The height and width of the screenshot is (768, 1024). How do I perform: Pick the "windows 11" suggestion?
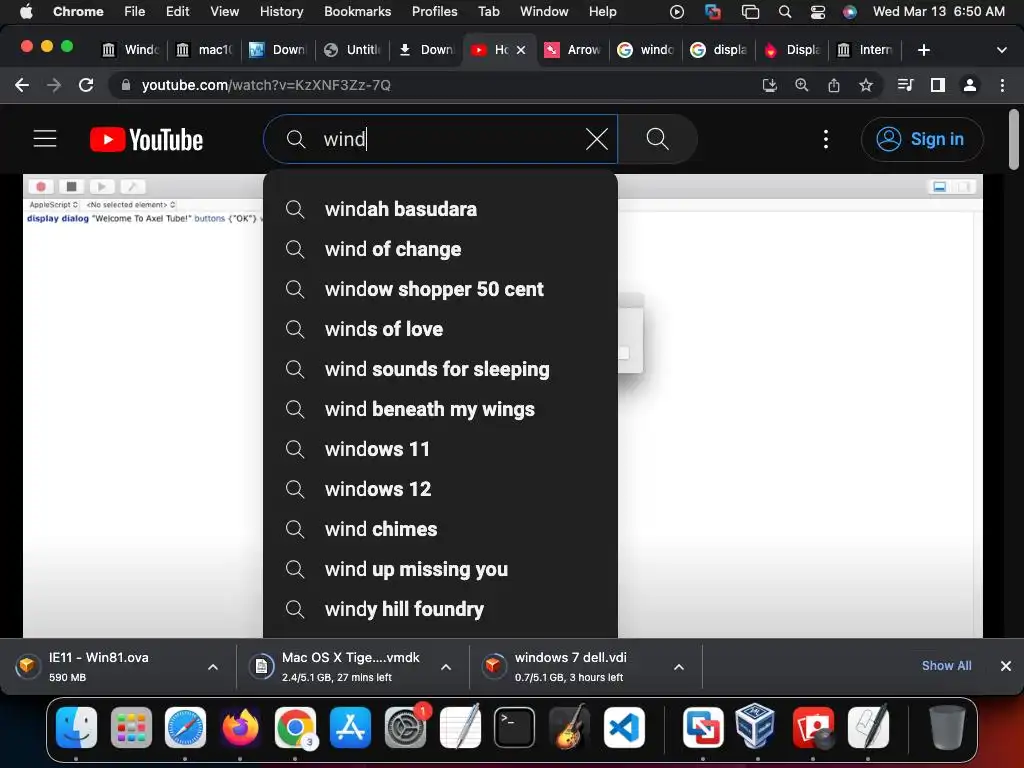click(x=440, y=449)
